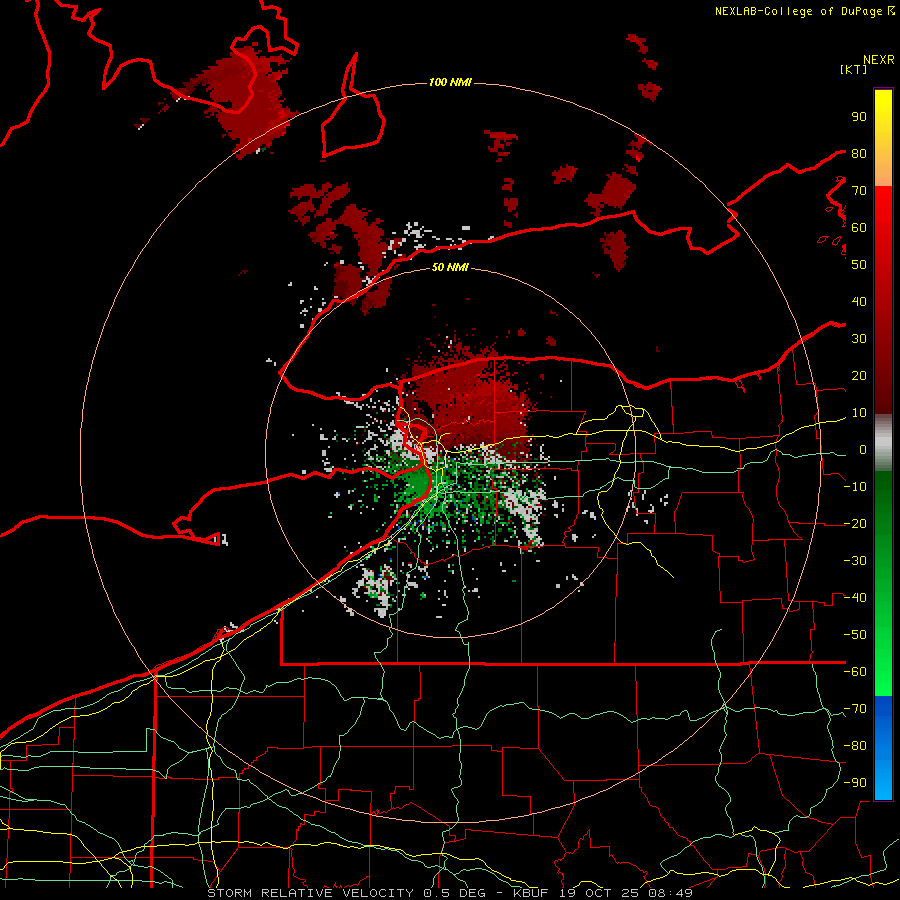
Task: Click the [KT] units label
Action: pyautogui.click(x=853, y=69)
